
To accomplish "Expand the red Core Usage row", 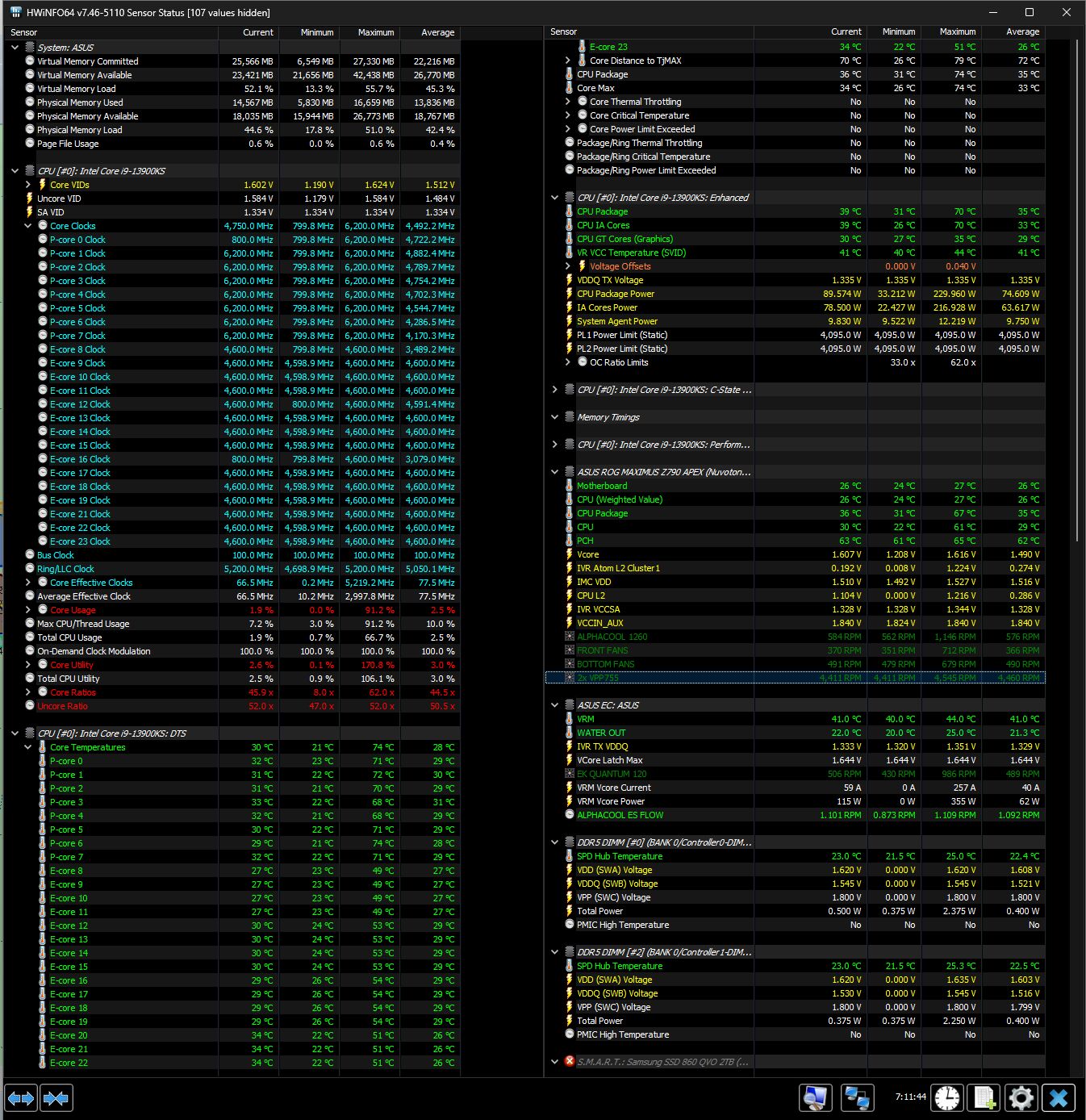I will (x=28, y=610).
